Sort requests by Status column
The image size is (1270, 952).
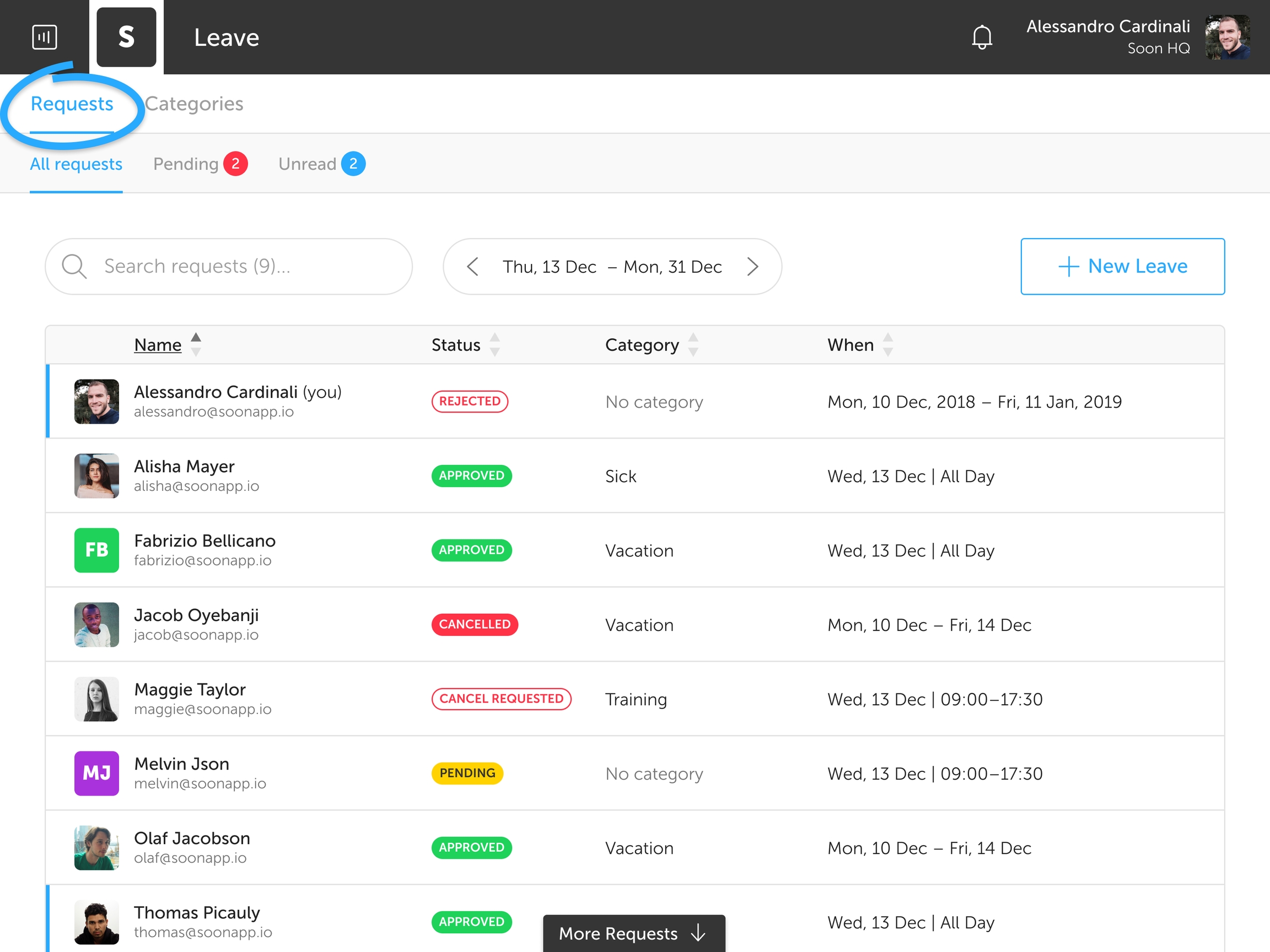tap(456, 345)
